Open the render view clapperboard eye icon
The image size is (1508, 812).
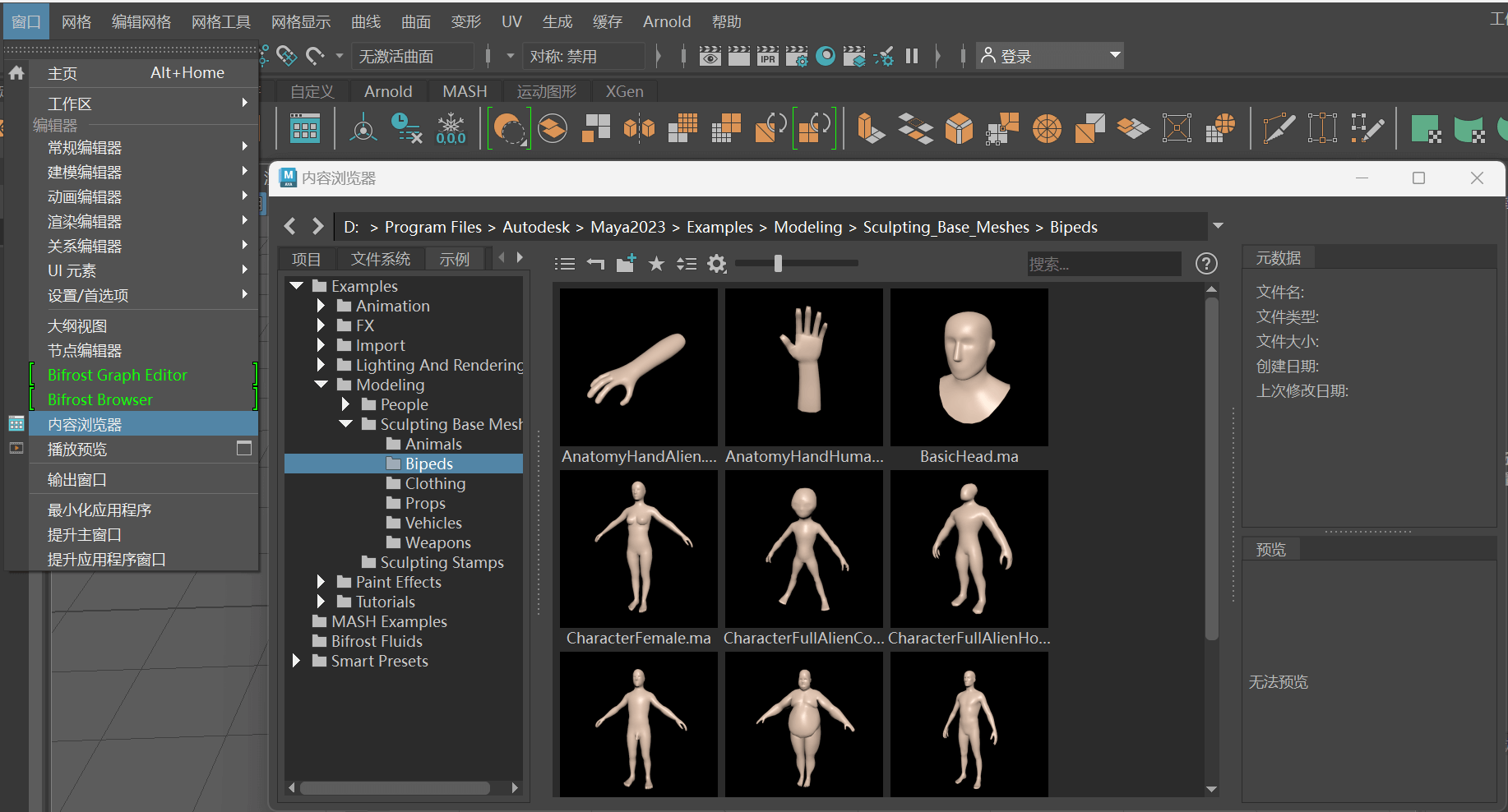[710, 56]
